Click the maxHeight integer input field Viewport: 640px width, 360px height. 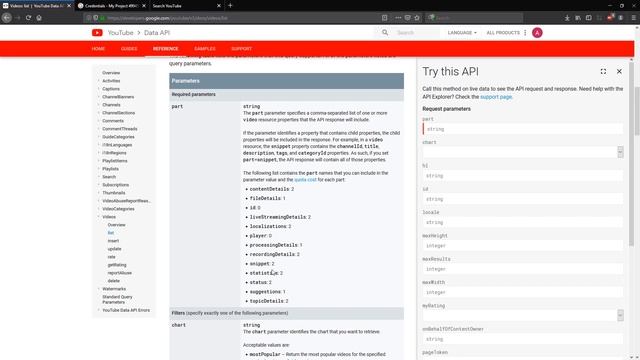coord(523,245)
